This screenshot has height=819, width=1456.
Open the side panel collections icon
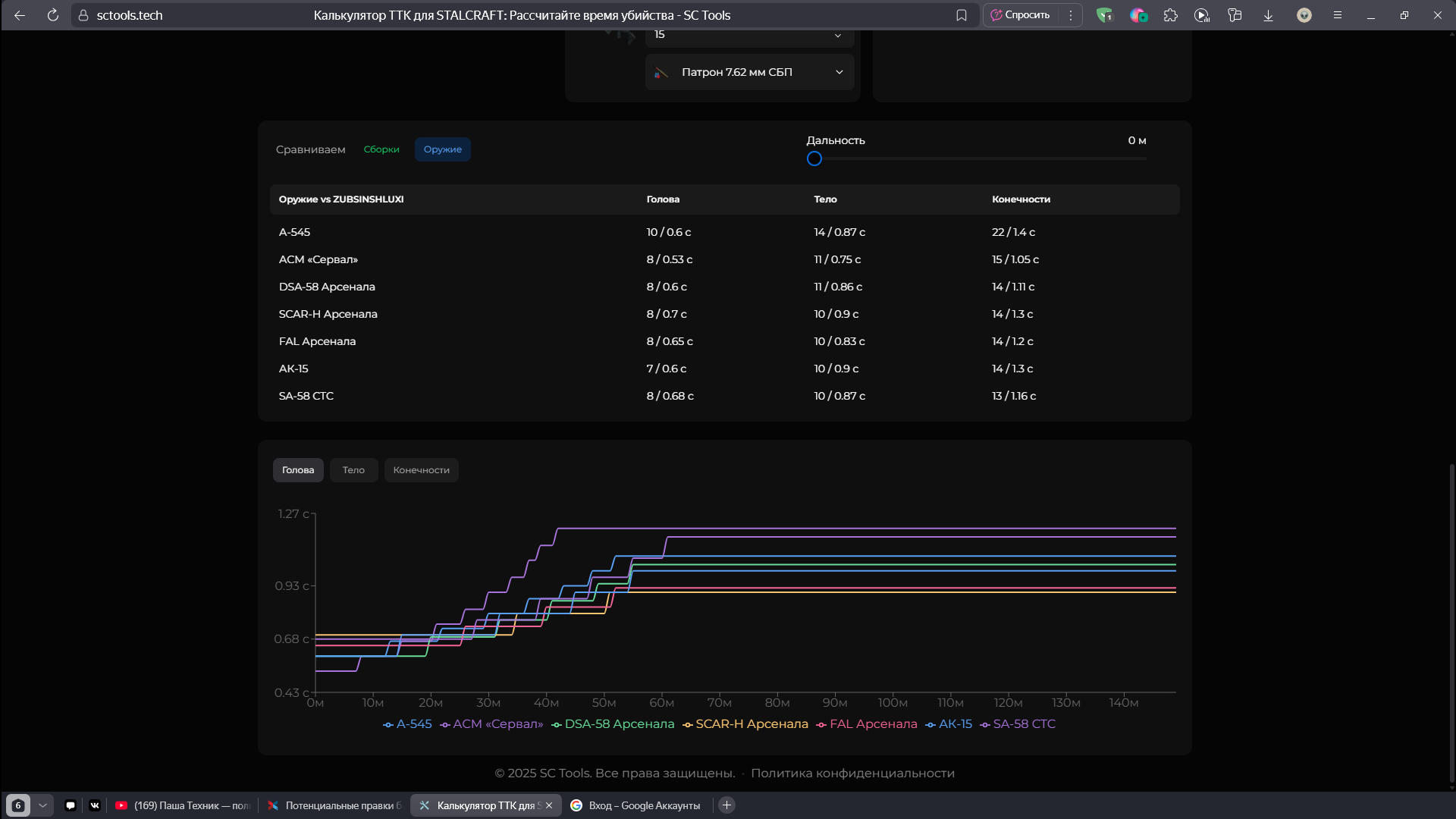[1235, 15]
